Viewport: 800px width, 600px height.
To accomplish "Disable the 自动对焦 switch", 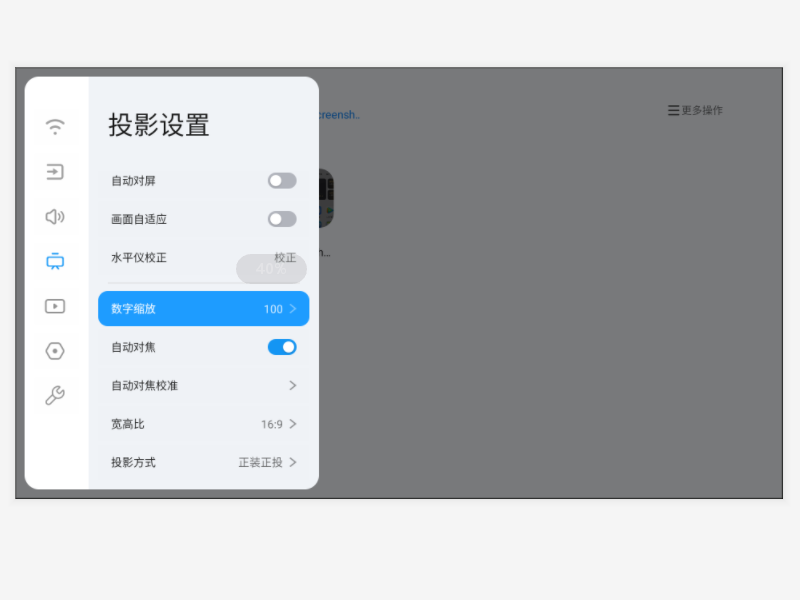I will (x=282, y=347).
